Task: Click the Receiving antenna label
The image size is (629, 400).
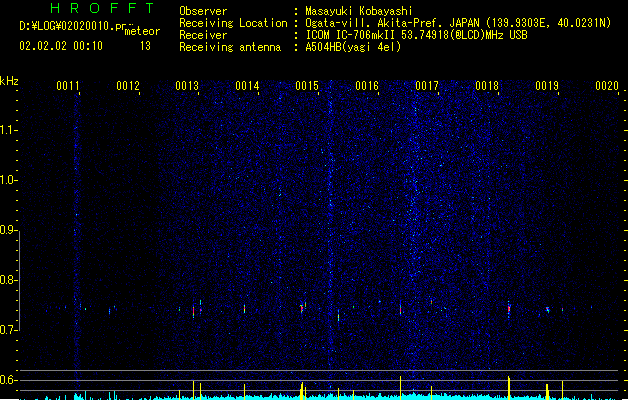Action: pos(230,47)
